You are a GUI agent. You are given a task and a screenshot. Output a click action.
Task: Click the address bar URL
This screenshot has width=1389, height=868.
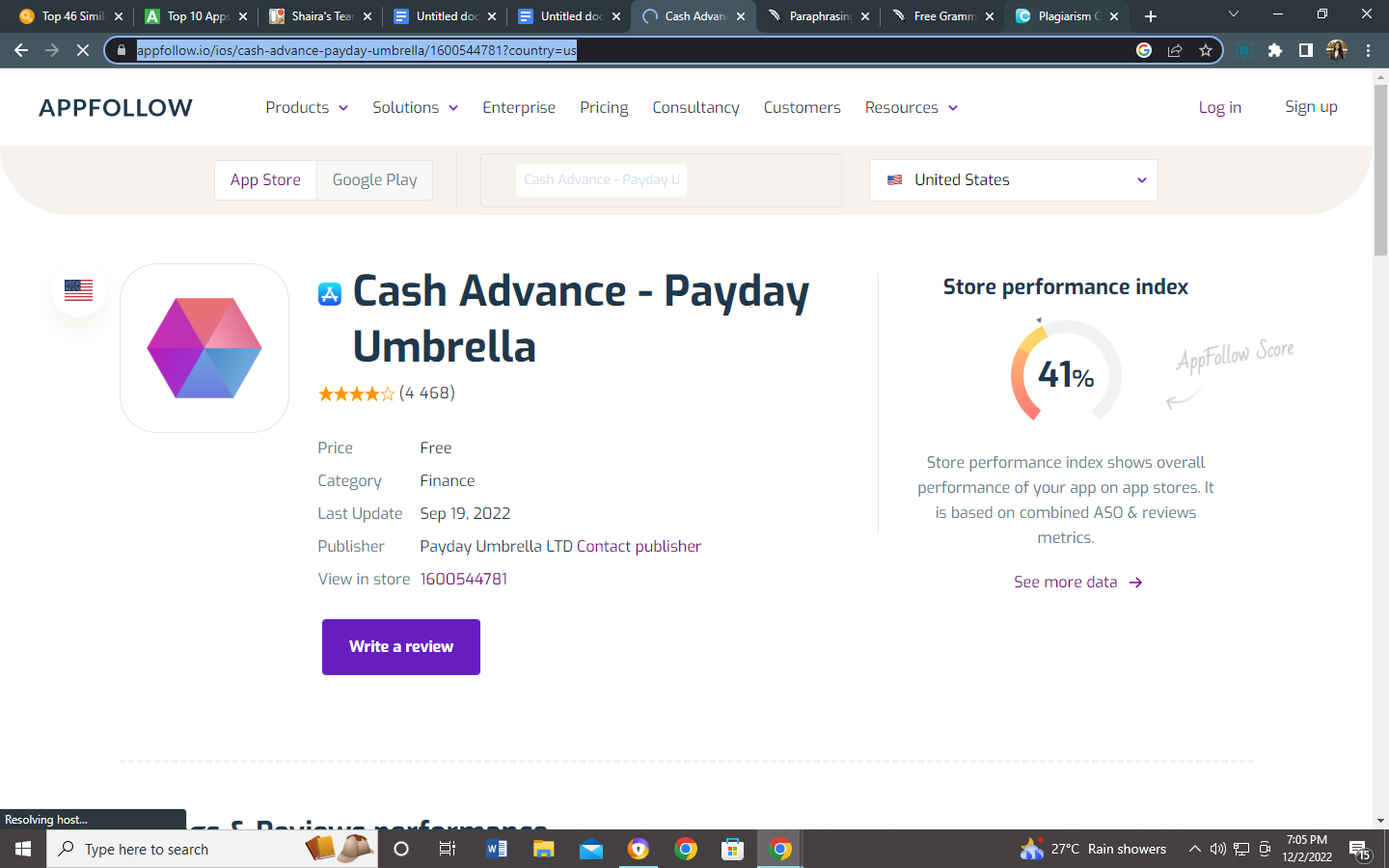pos(356,50)
